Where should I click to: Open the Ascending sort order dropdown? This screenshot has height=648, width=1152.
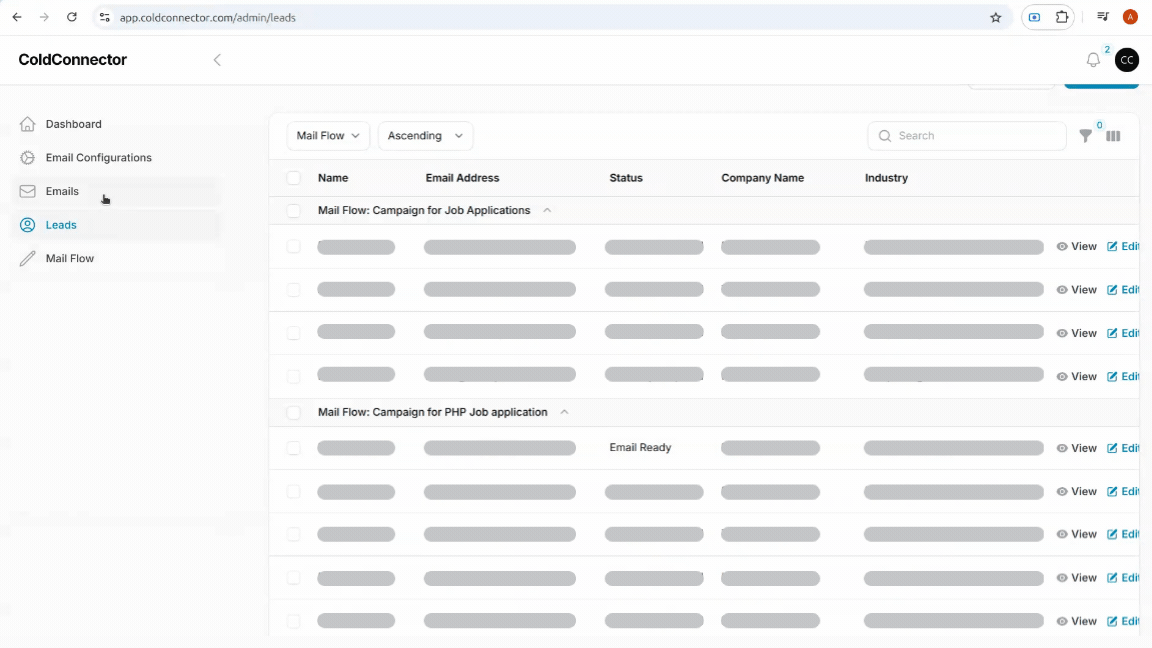point(425,136)
